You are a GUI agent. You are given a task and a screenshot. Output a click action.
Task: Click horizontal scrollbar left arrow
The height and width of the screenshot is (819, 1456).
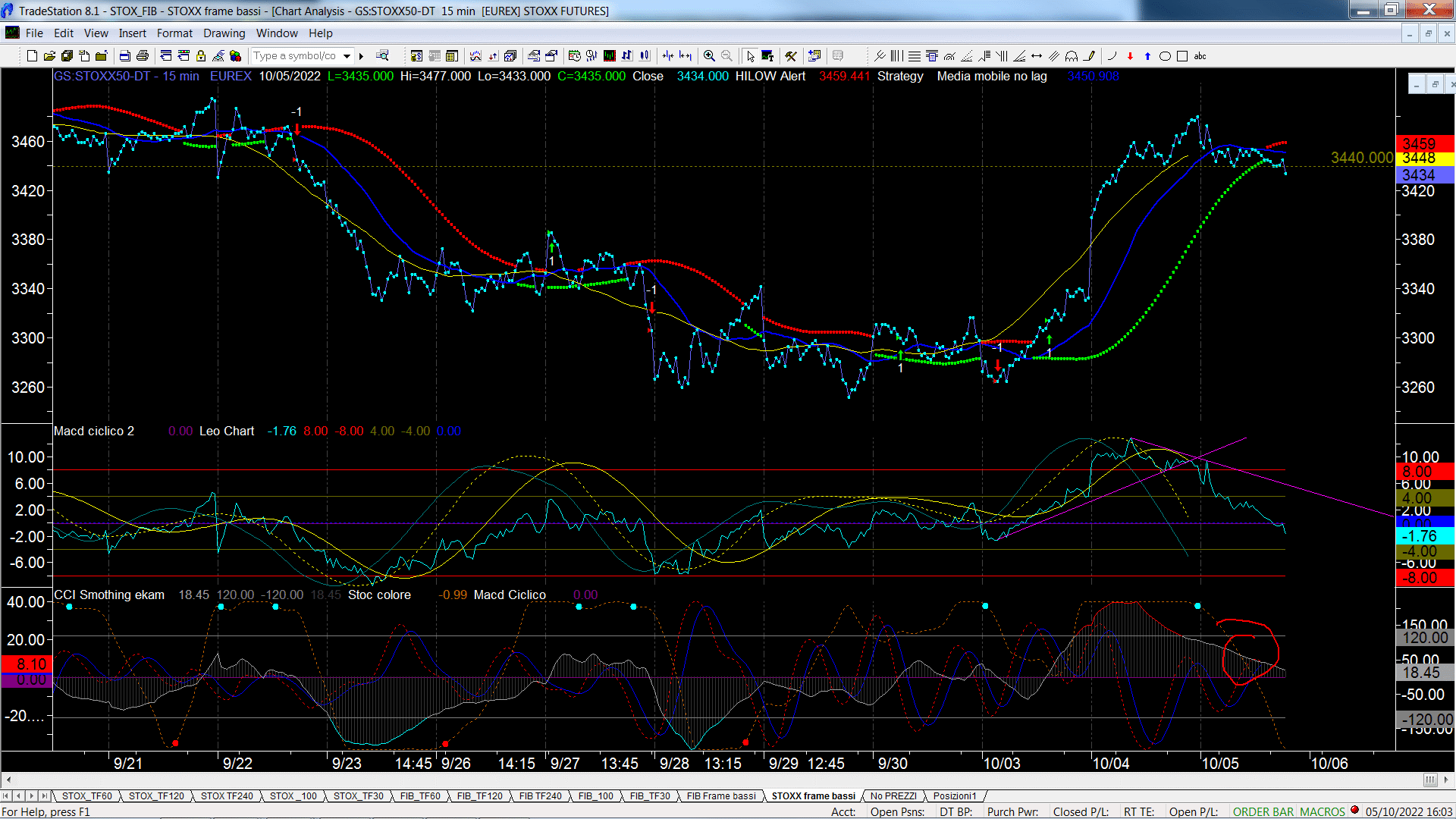(8, 780)
